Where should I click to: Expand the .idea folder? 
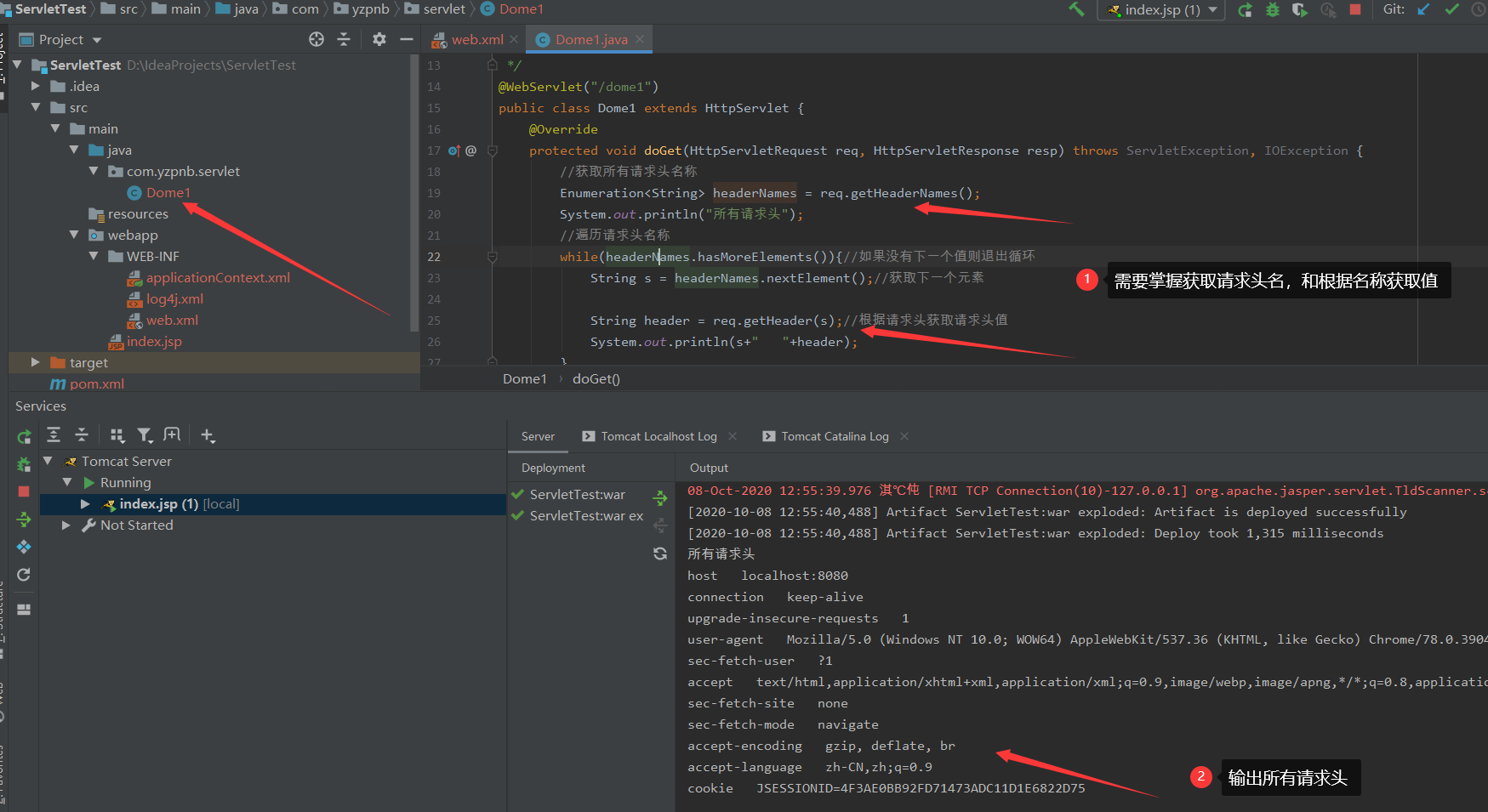pyautogui.click(x=36, y=86)
